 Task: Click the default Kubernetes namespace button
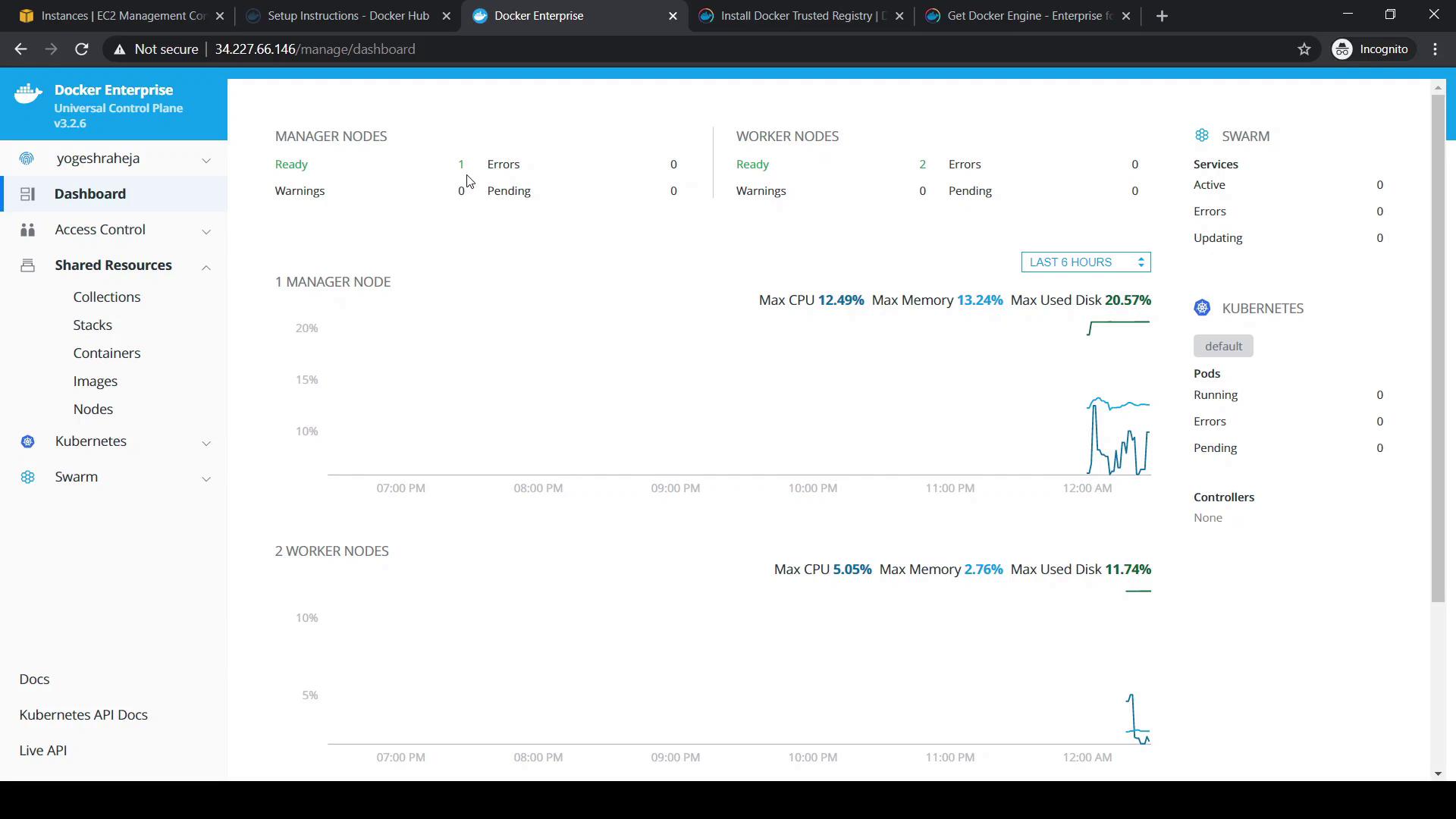pyautogui.click(x=1222, y=347)
